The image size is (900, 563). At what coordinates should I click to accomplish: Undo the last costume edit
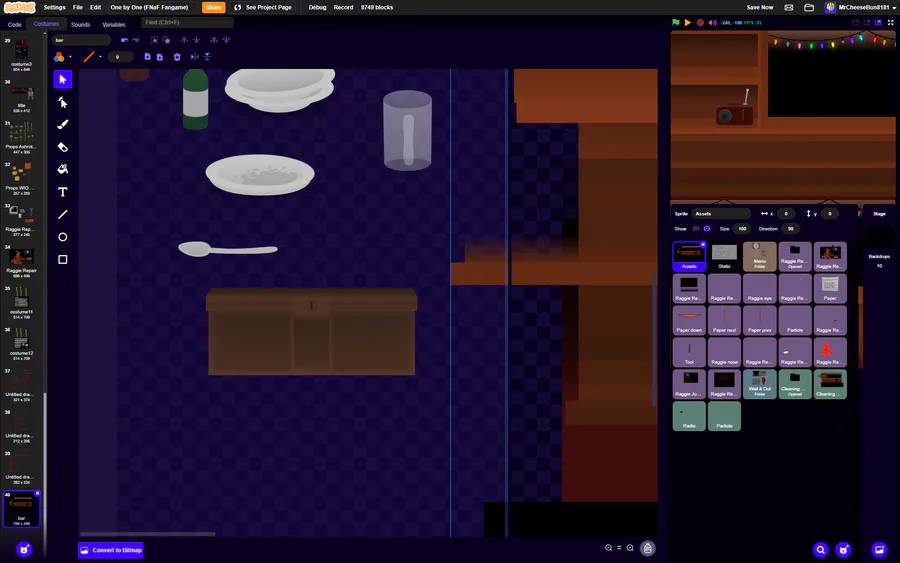coord(124,40)
